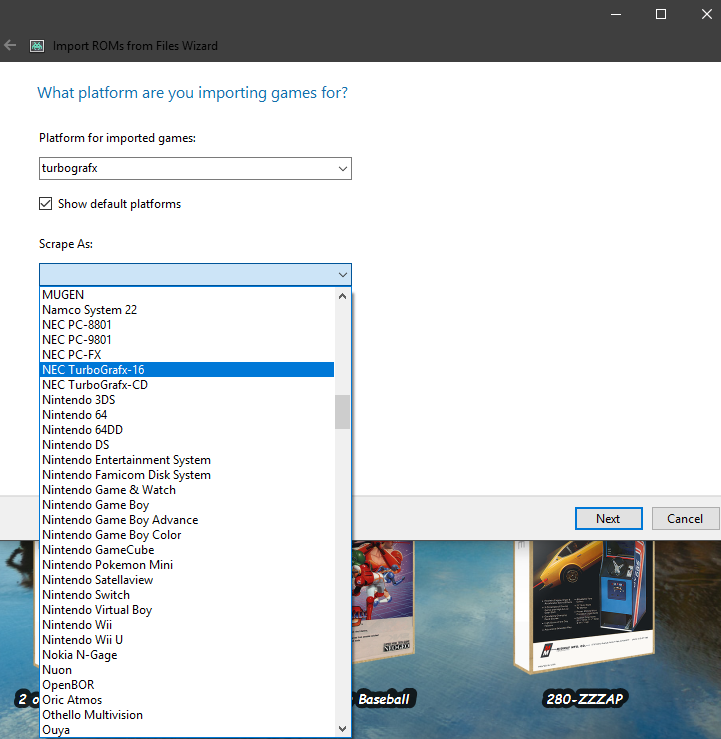Select Nintendo Game Boy Color
The height and width of the screenshot is (739, 721).
(188, 535)
